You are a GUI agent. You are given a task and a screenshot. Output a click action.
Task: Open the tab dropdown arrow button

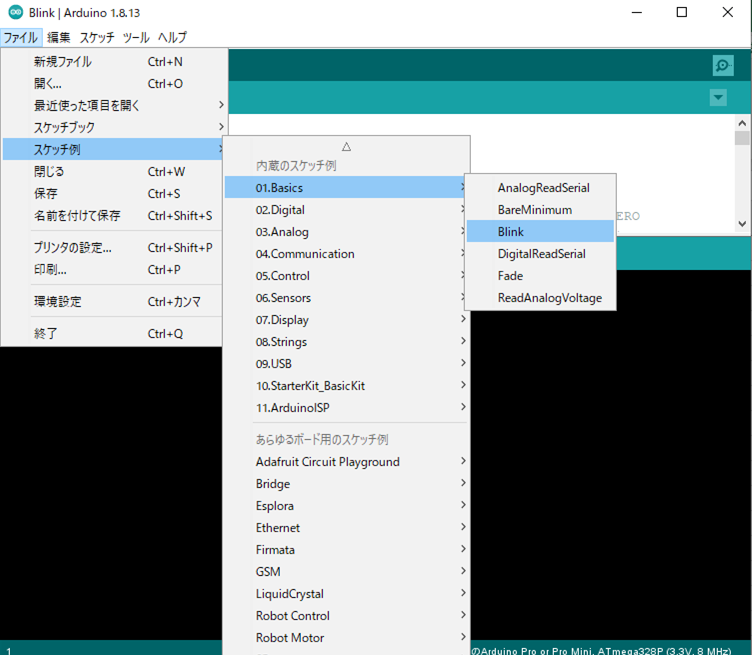tap(718, 97)
